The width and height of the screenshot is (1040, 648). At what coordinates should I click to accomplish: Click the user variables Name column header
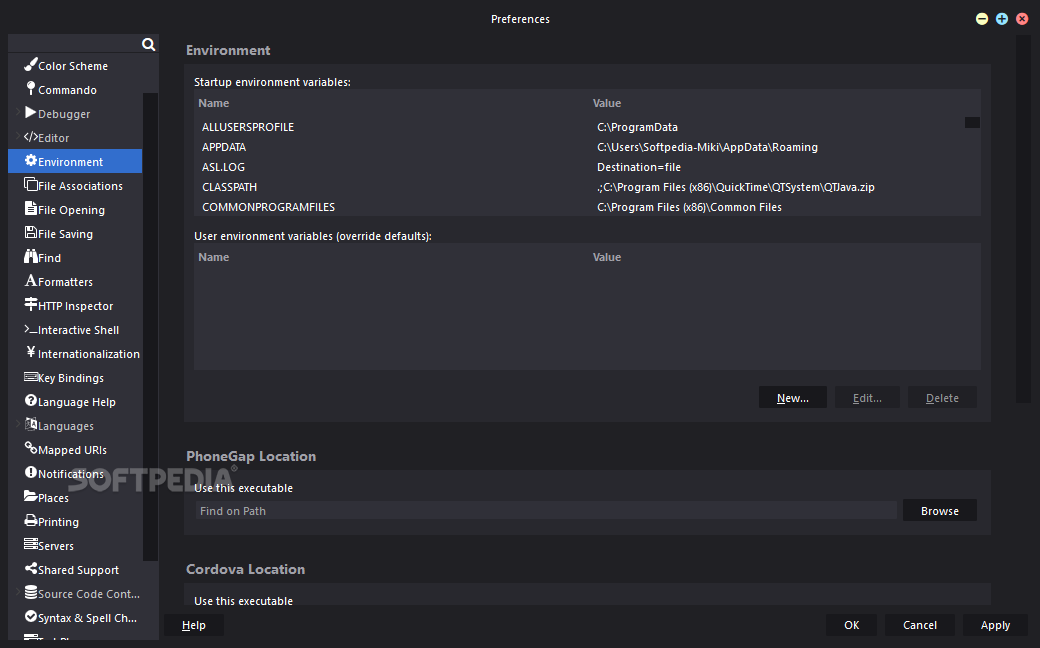[214, 257]
